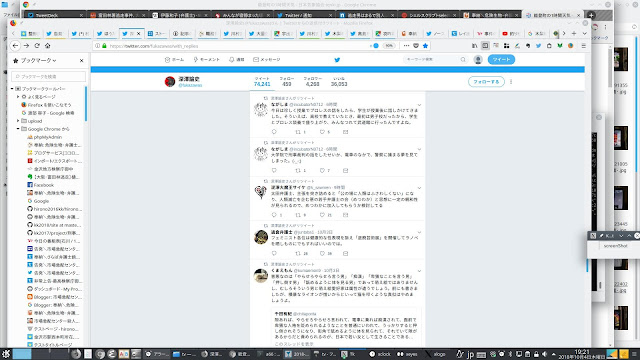Expand the upload bookmarks folder
640x360 pixels.
(x=18, y=121)
